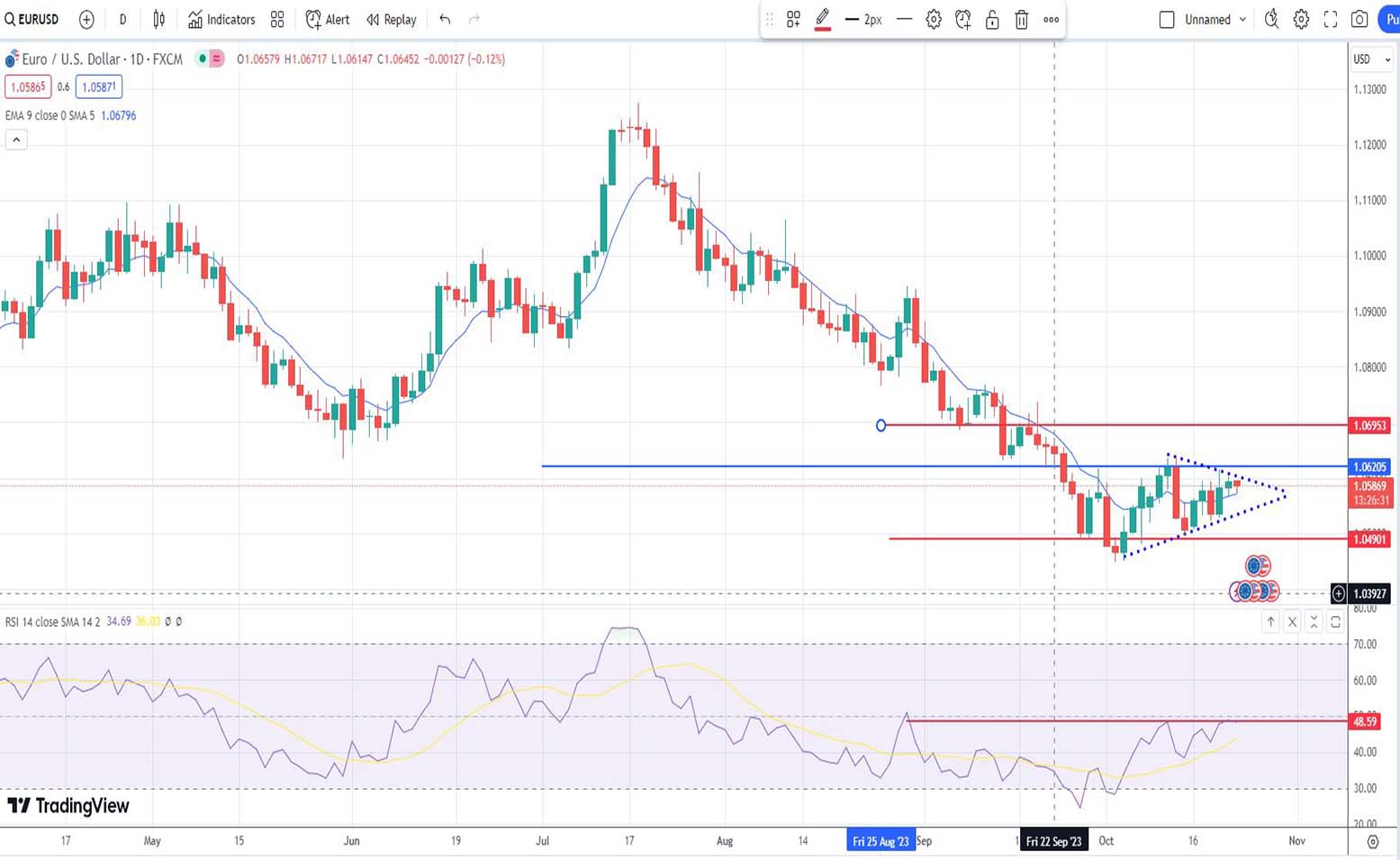
Task: Toggle the lock on the selected drawing
Action: 992,19
